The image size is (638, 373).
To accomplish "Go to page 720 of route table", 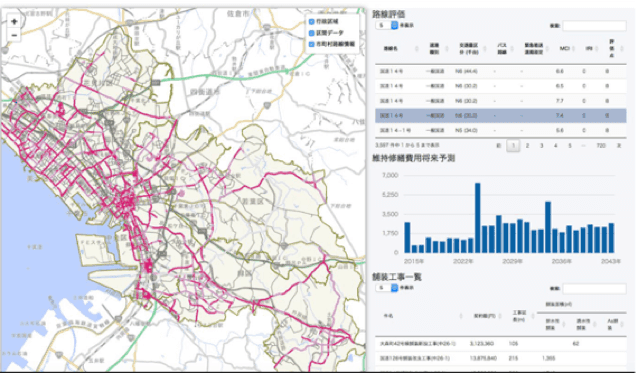I will 601,146.
